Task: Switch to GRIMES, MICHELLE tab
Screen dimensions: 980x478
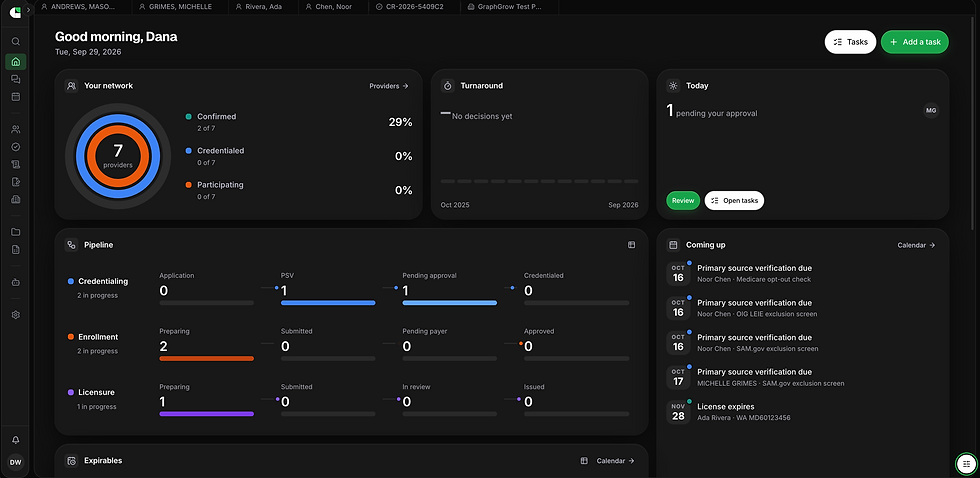Action: pos(176,7)
